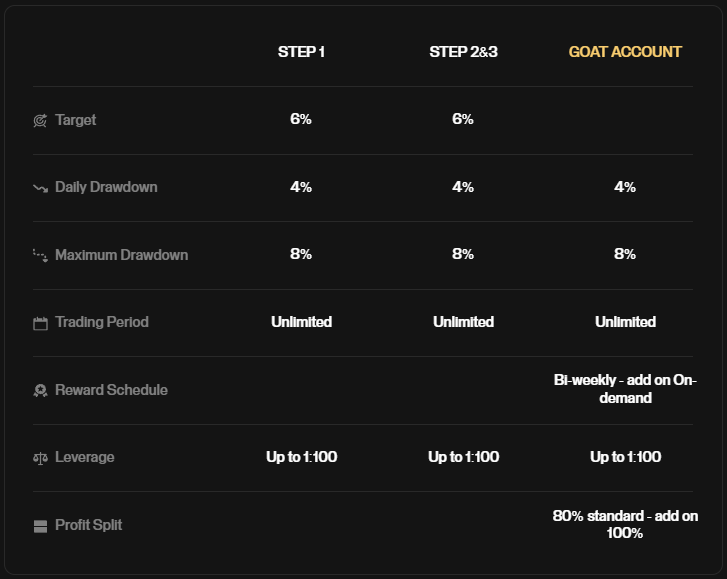Click the Reward Schedule medal icon
Screen dimensions: 727x579
[x=40, y=391]
